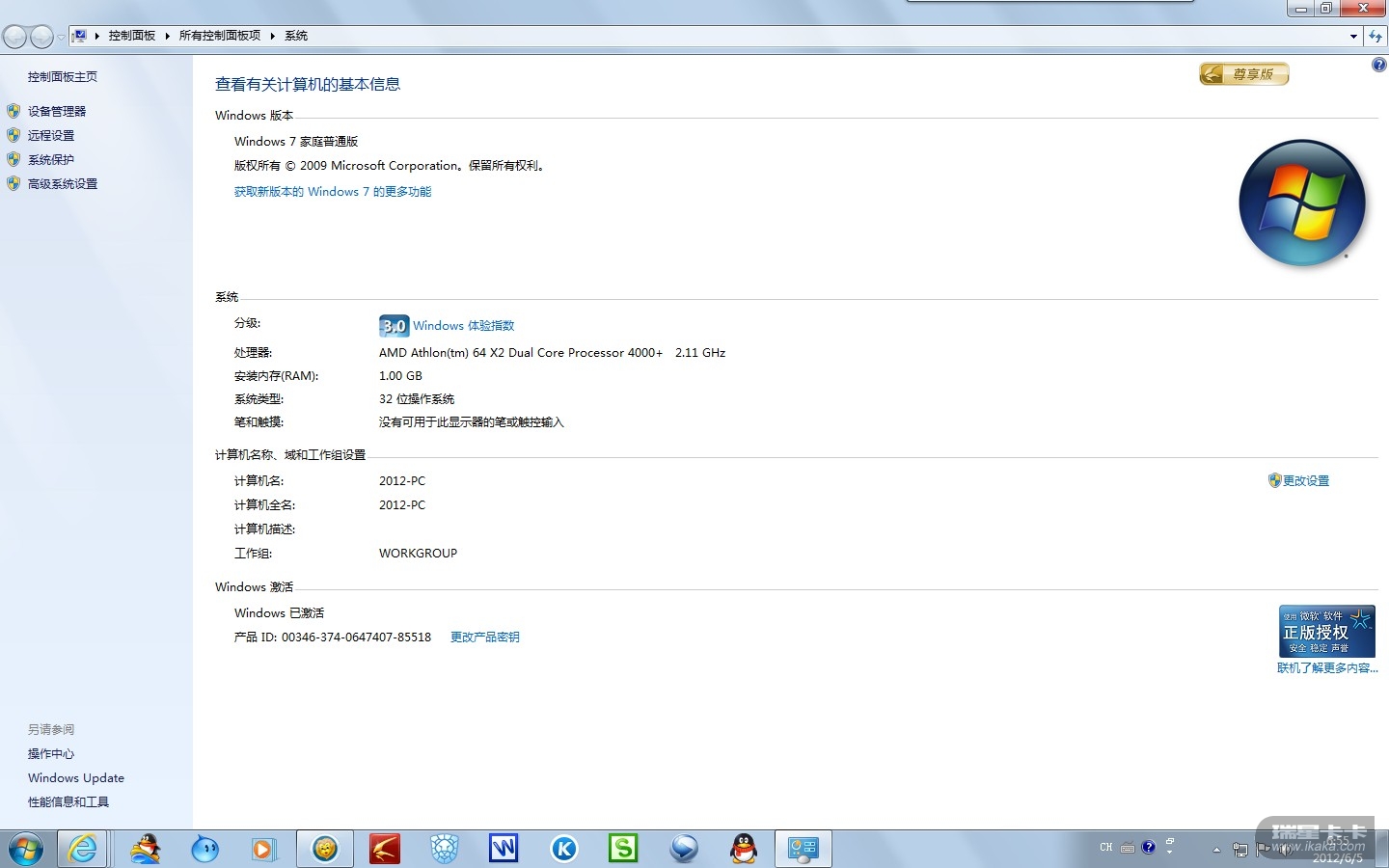Open the black QQ penguin taskbar icon
1389x868 pixels.
[743, 849]
